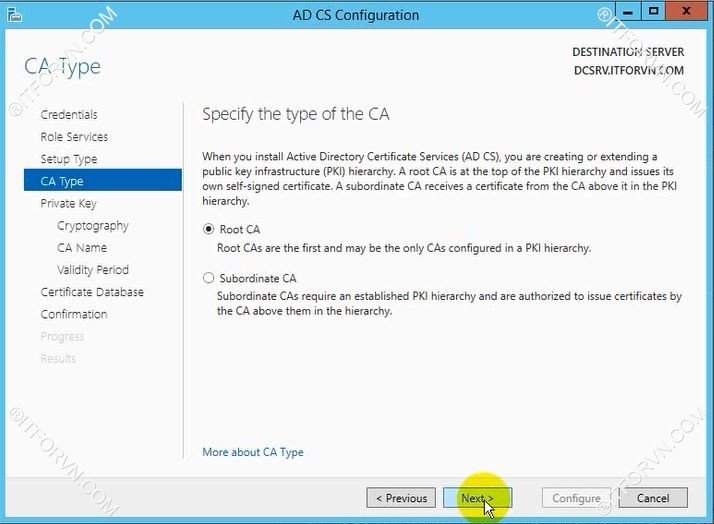714x524 pixels.
Task: Go to the Certificate Database step
Action: tap(92, 292)
